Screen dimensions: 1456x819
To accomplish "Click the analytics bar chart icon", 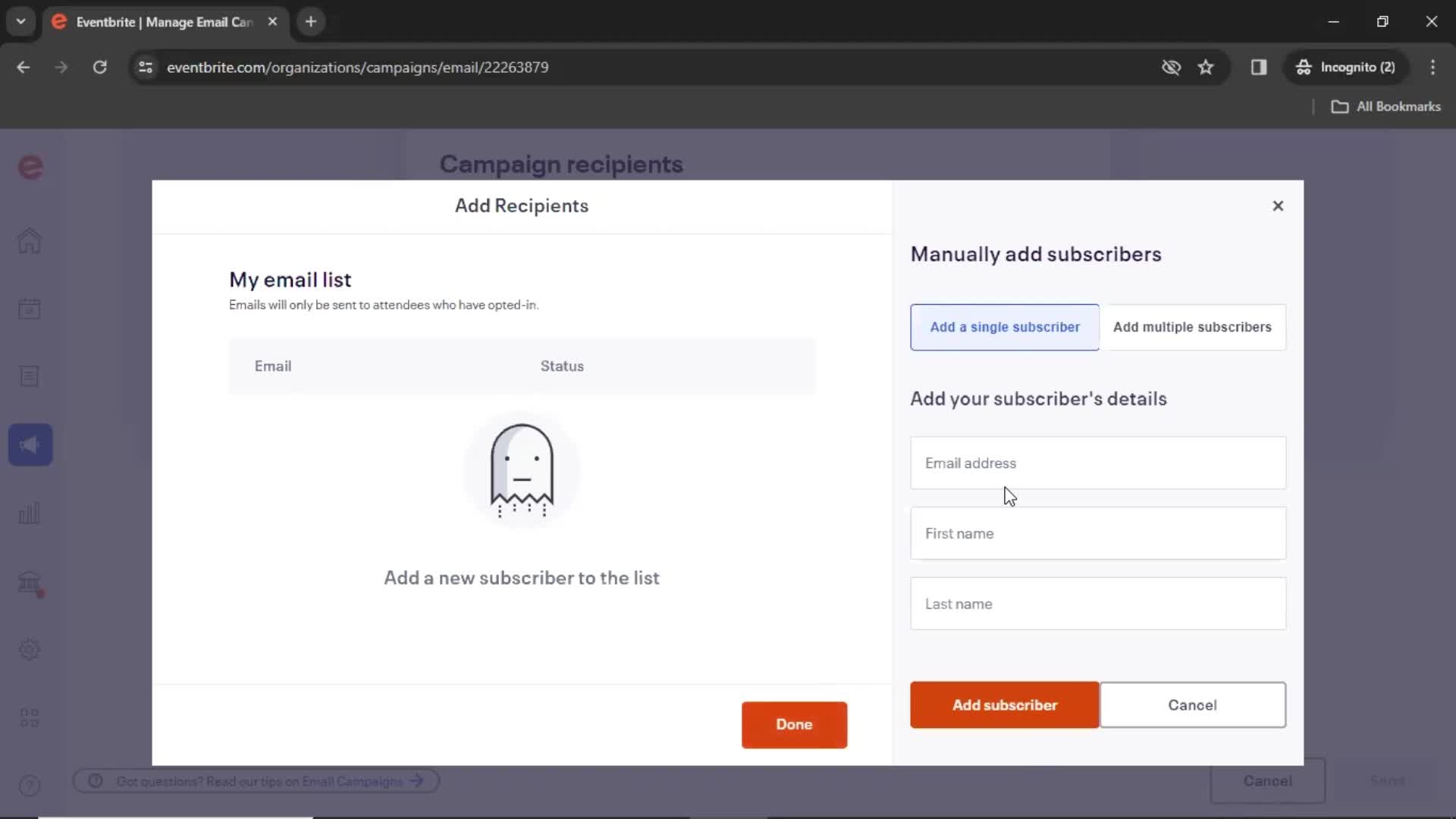I will (29, 513).
